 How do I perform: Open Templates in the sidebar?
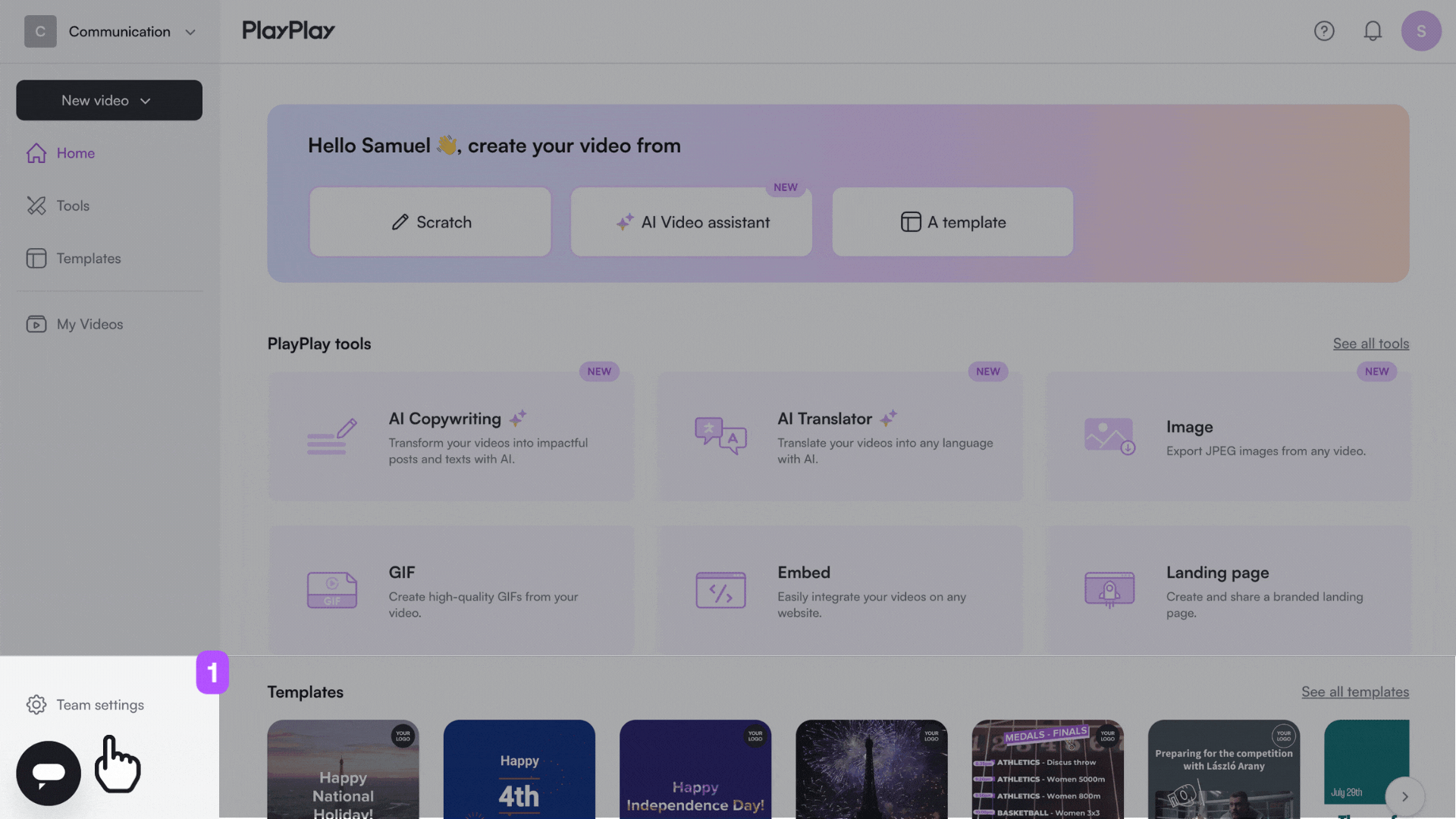pos(88,259)
